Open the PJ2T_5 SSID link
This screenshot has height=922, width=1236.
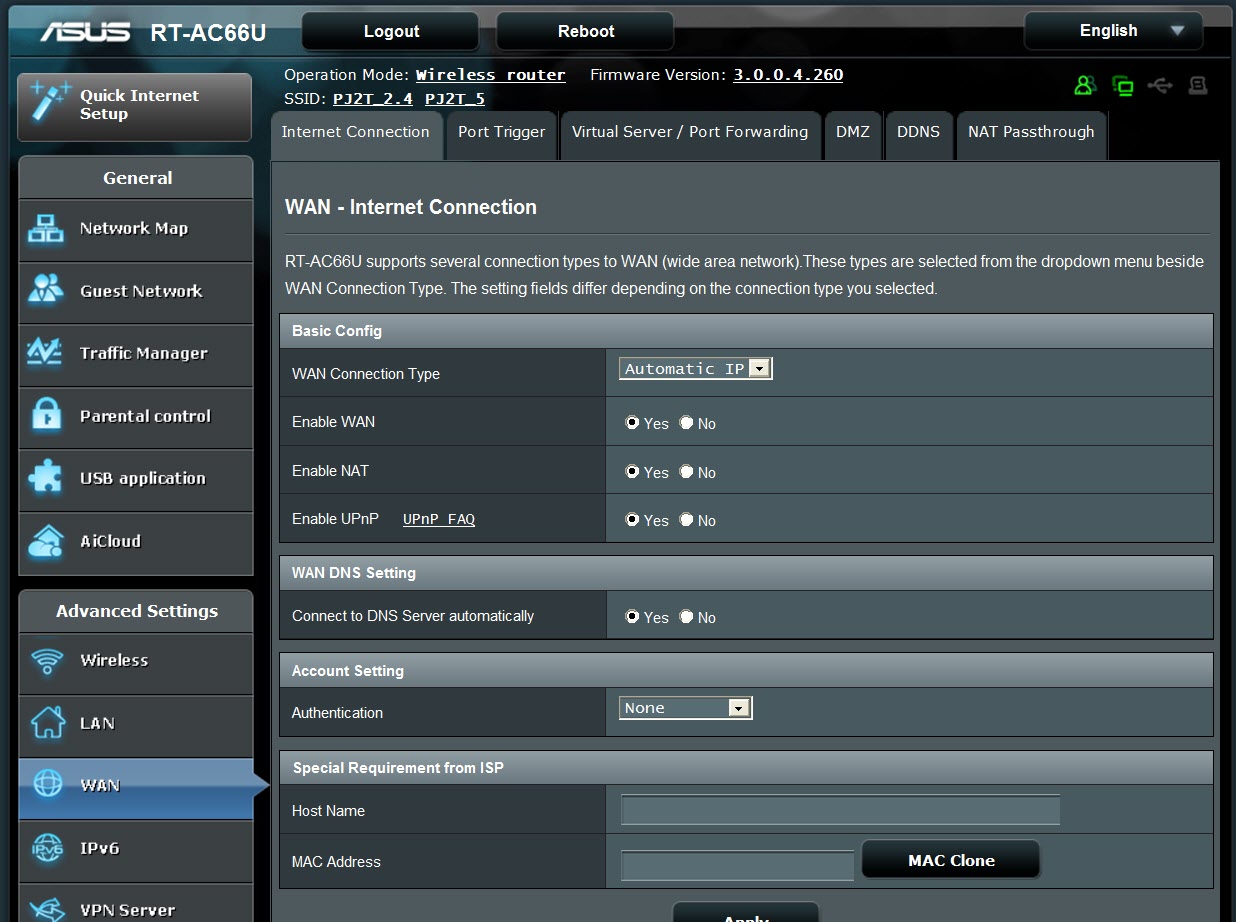coord(455,99)
